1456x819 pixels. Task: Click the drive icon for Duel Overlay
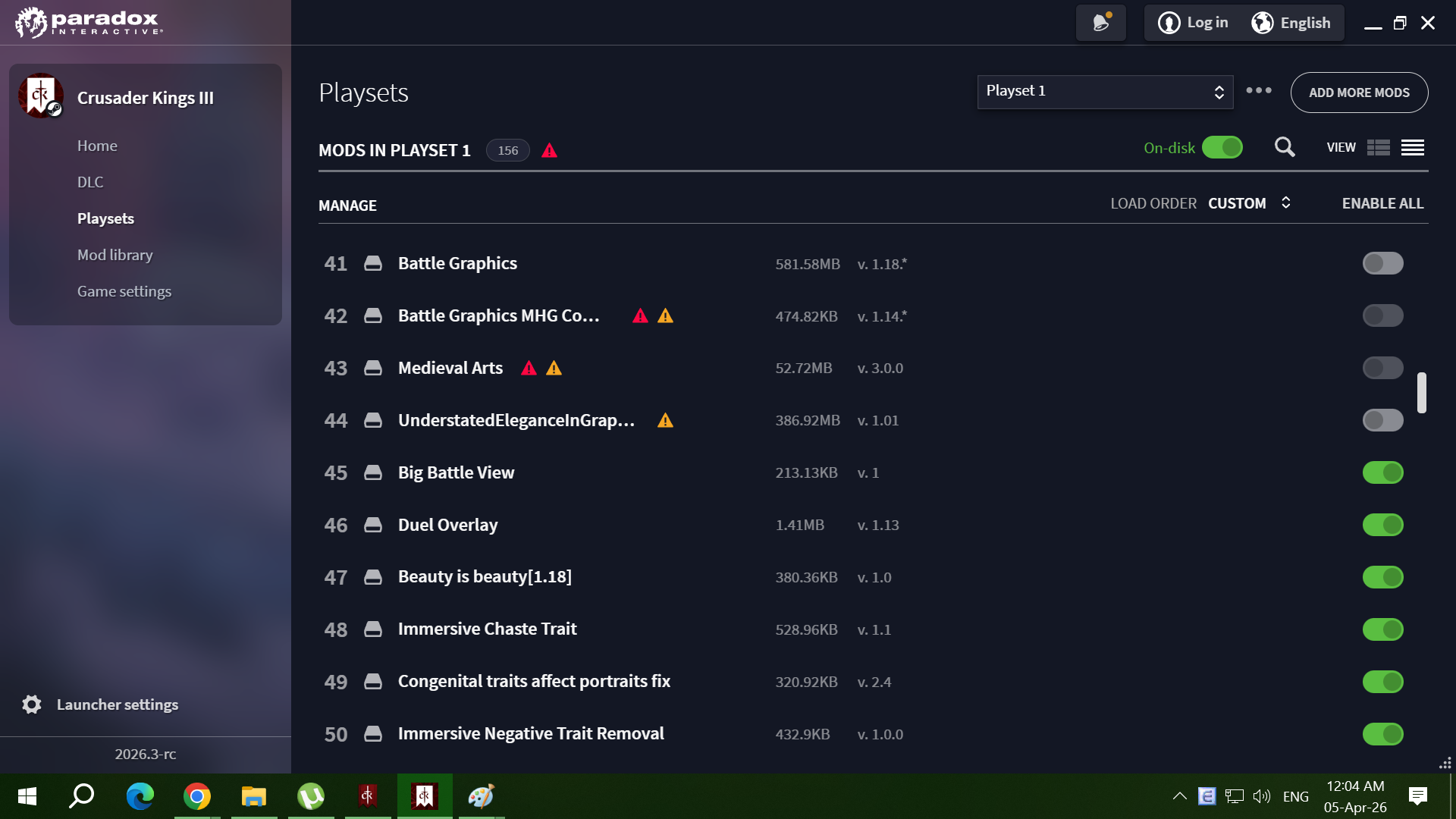(373, 526)
